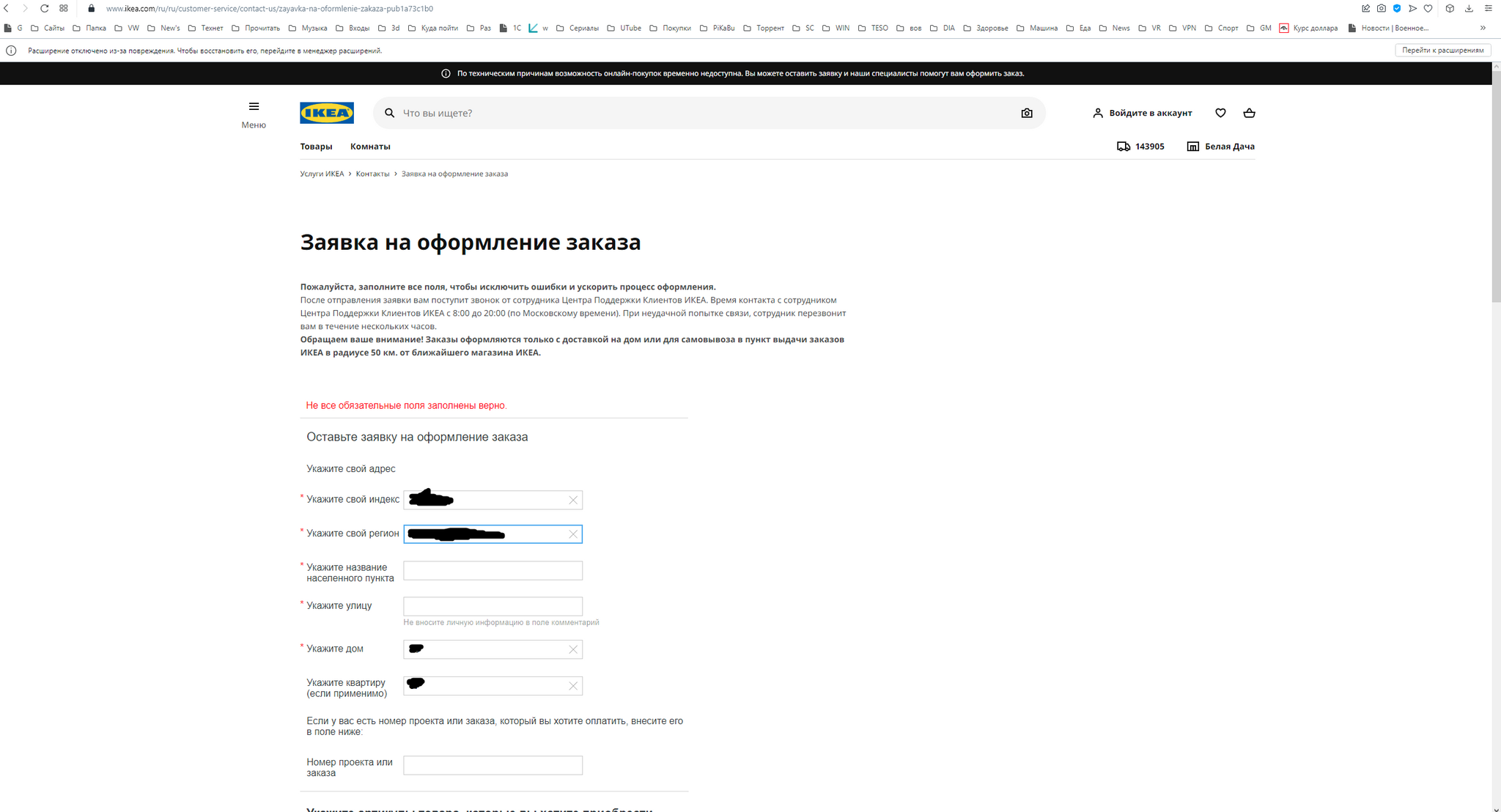Image resolution: width=1501 pixels, height=812 pixels.
Task: Click the Номер проекта или заказа field
Action: tap(493, 765)
